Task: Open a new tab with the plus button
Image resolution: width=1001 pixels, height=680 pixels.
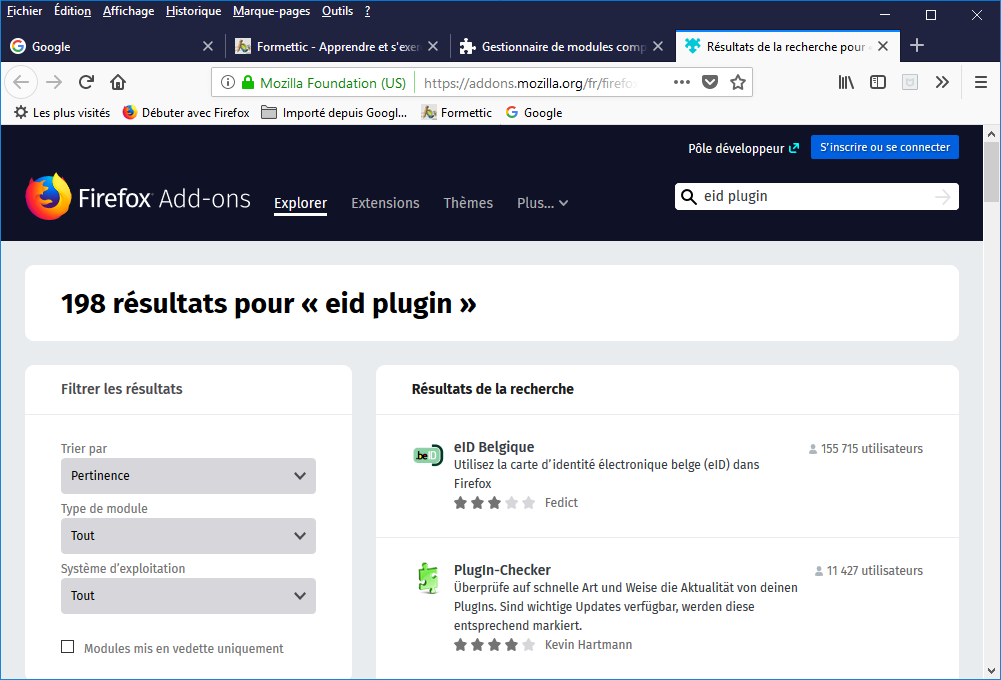Action: (917, 46)
